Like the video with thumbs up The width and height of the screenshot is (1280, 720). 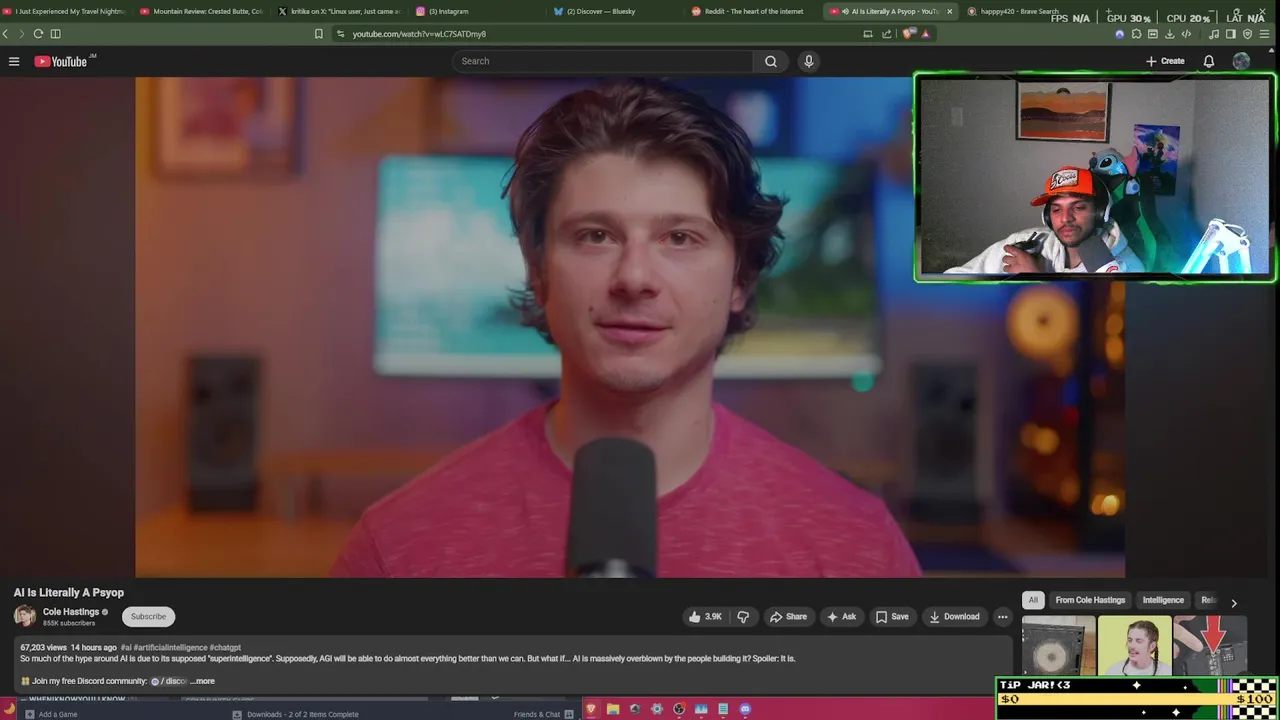click(x=705, y=617)
